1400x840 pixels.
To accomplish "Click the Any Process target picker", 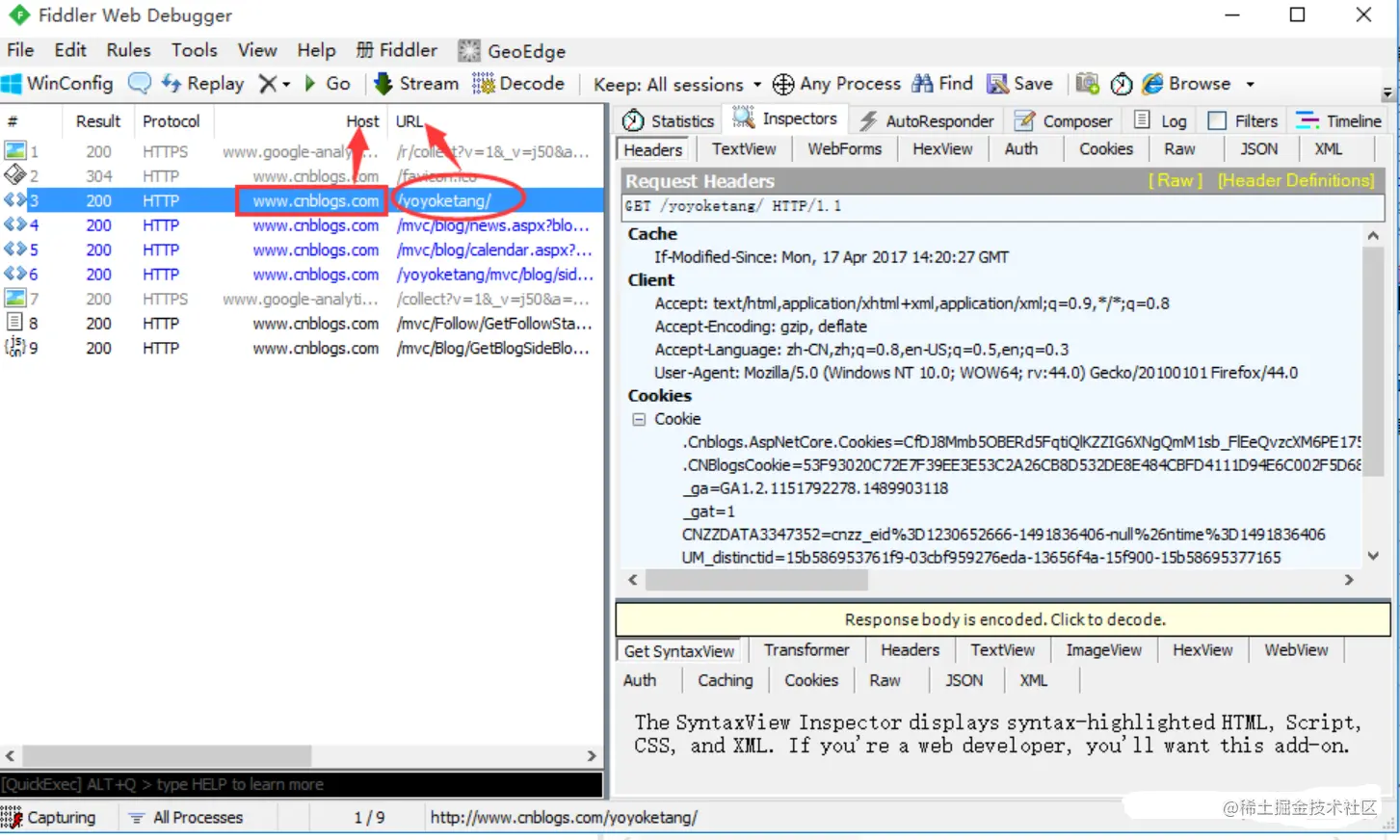I will (836, 84).
